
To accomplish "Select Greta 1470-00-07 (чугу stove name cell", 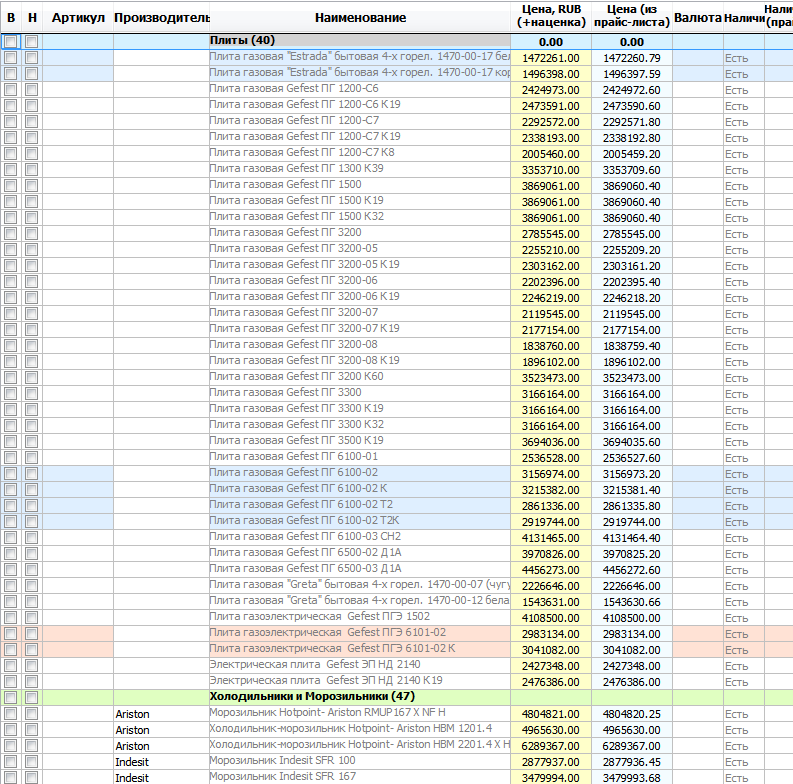I will (360, 585).
